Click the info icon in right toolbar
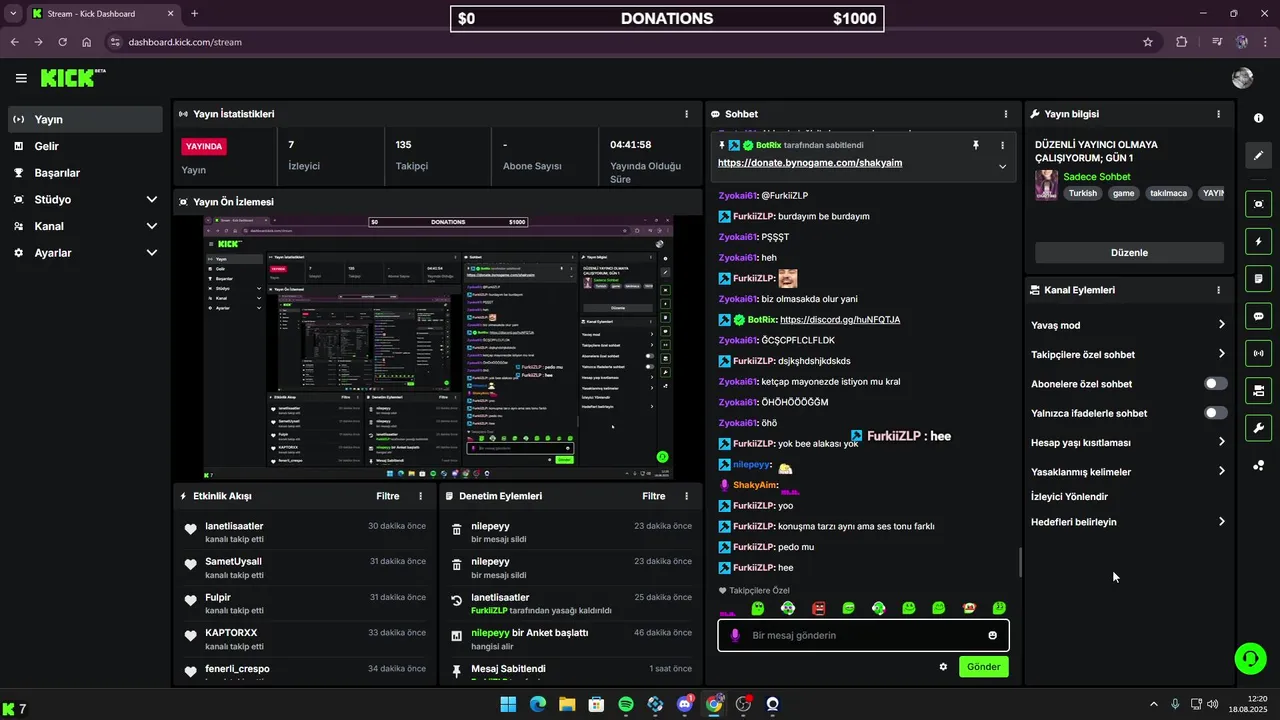This screenshot has width=1280, height=720. point(1258,118)
